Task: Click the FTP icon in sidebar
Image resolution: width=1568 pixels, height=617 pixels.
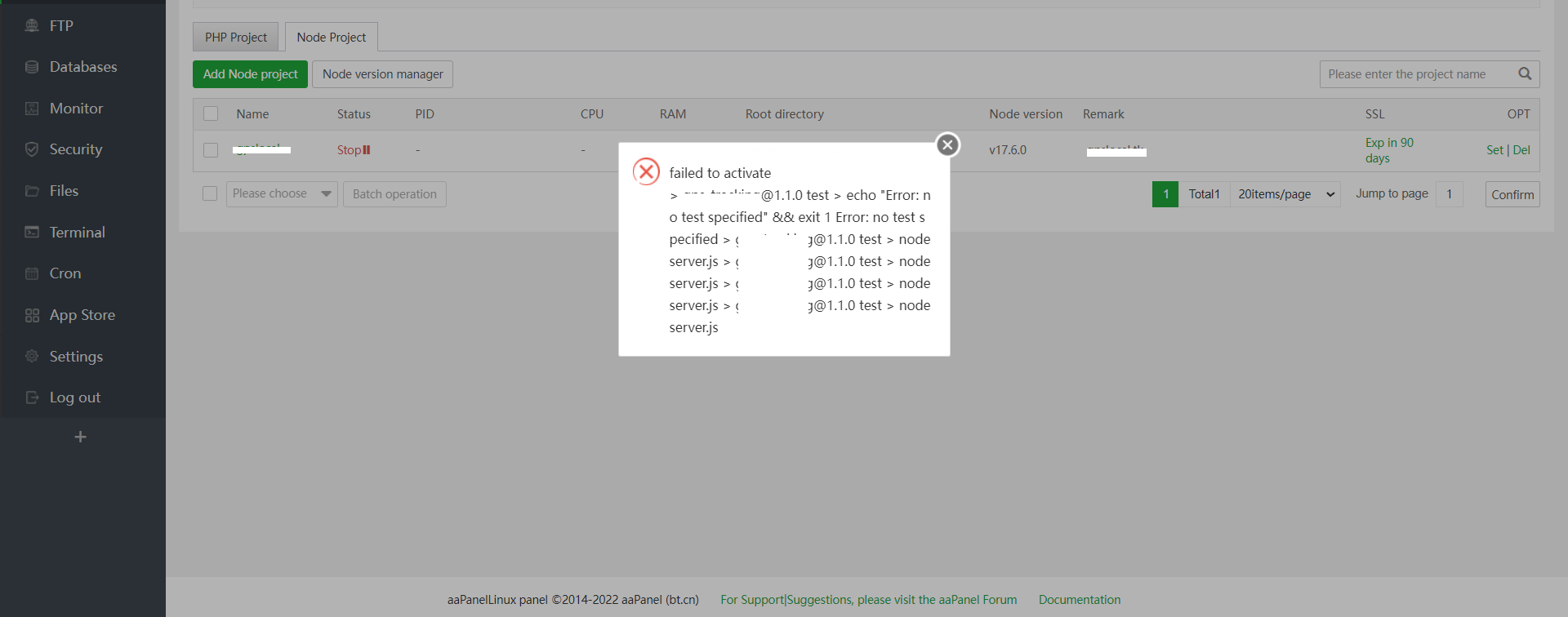Action: (32, 26)
